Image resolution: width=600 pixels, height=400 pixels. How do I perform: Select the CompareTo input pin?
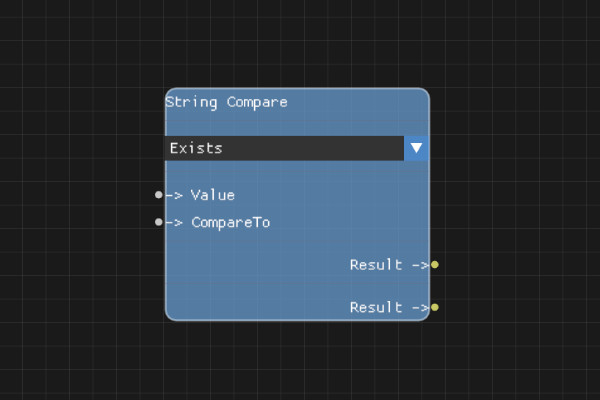(x=158, y=222)
